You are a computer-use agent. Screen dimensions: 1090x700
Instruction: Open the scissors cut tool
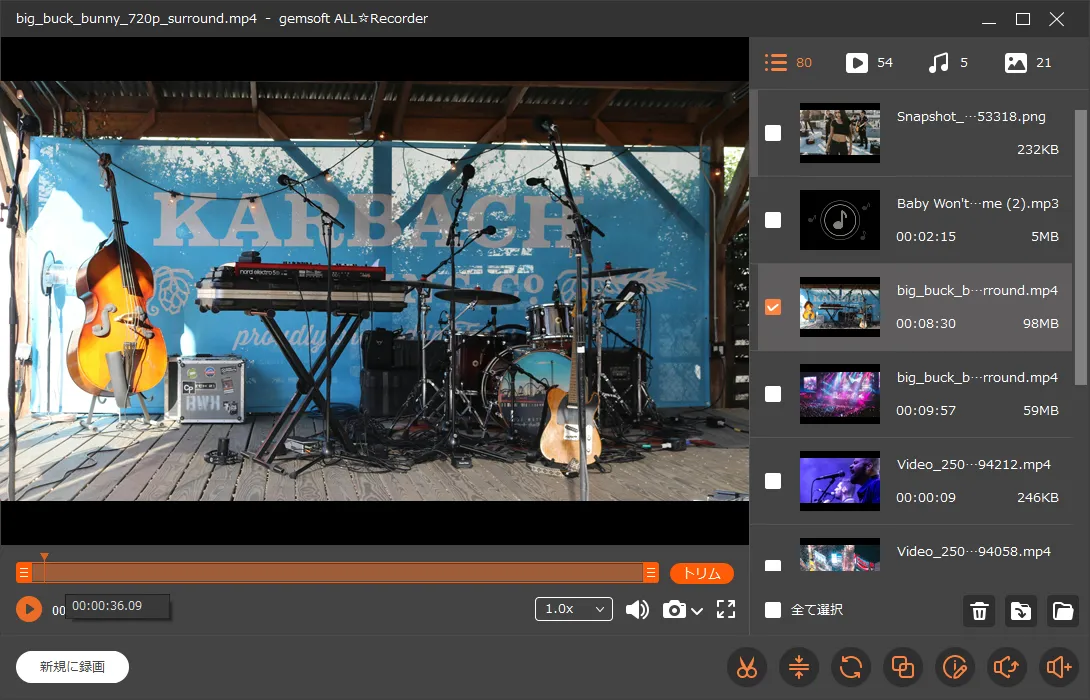[x=746, y=668]
